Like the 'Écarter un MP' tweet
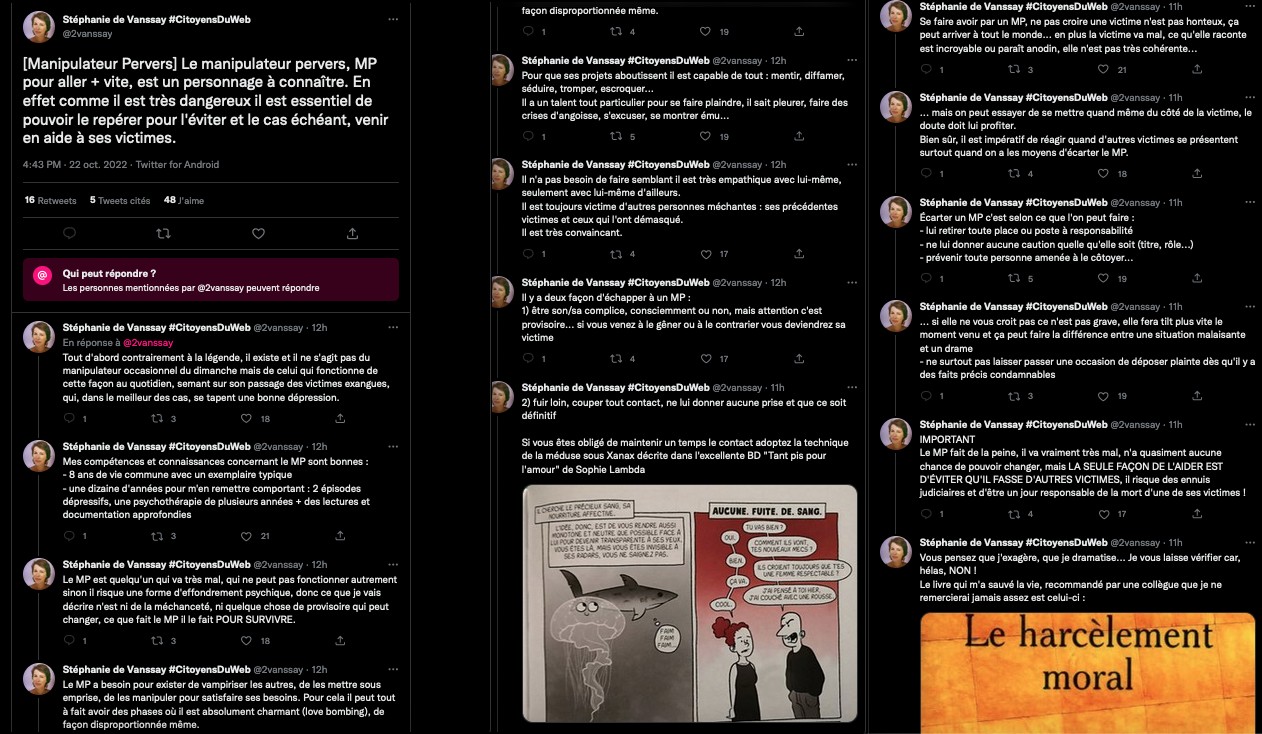The width and height of the screenshot is (1262, 734). tap(1103, 278)
